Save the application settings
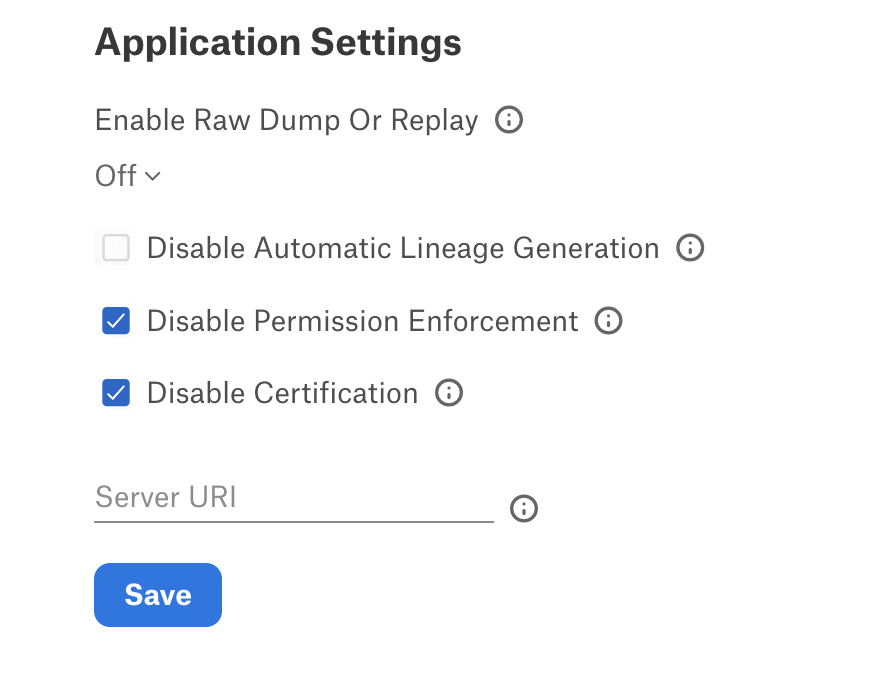This screenshot has width=878, height=698. click(x=158, y=594)
